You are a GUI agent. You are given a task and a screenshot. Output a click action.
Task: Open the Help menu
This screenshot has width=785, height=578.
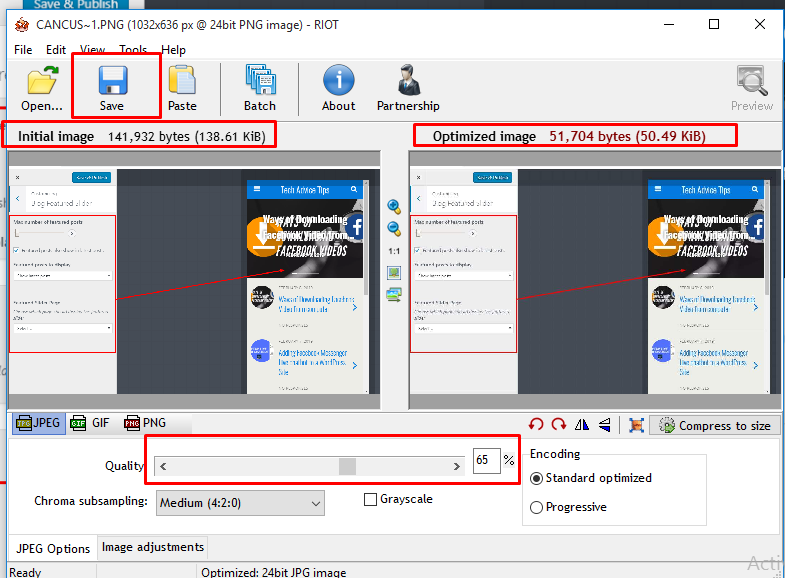click(173, 50)
